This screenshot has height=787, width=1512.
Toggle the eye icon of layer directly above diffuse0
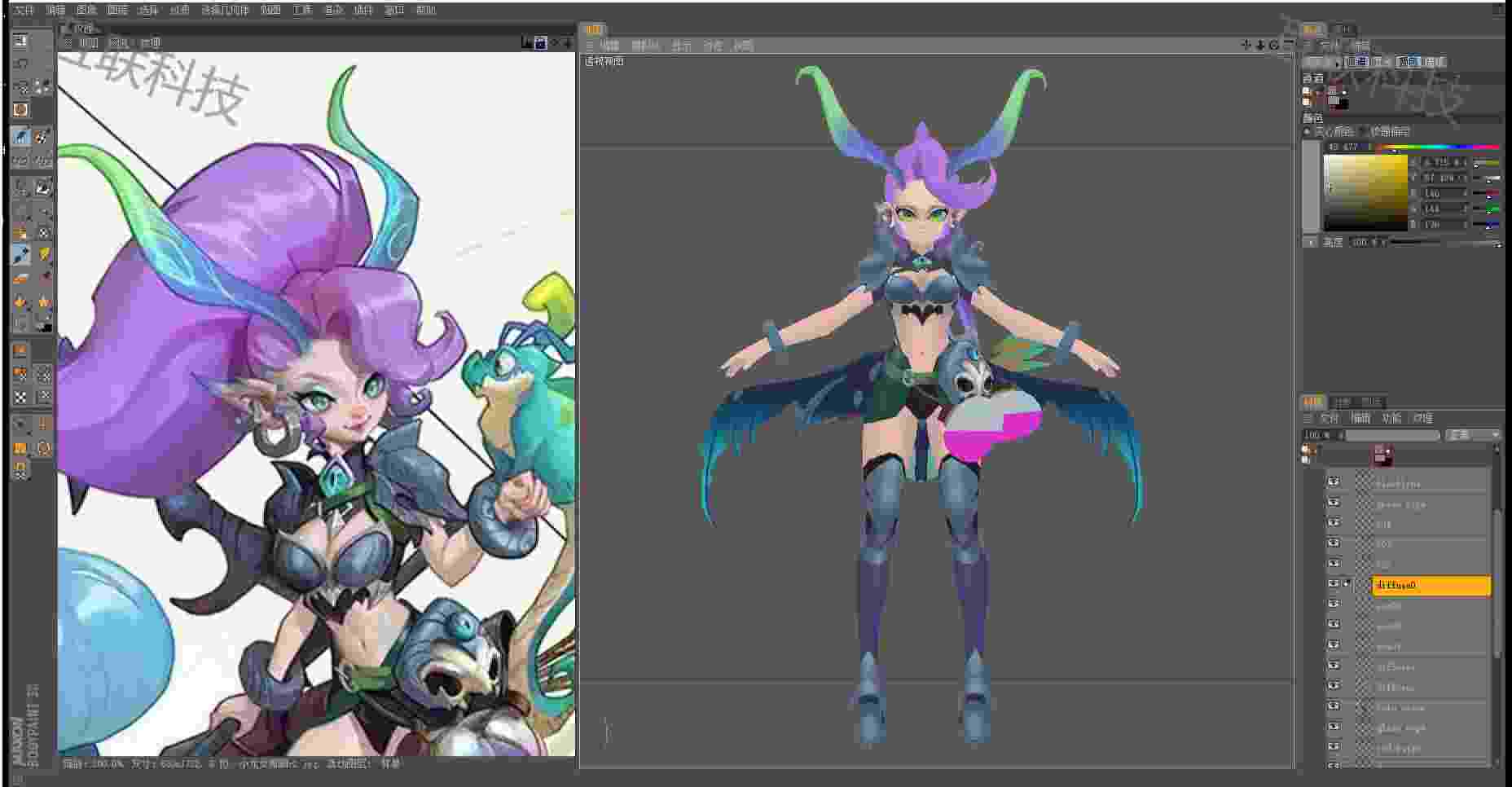pos(1334,564)
